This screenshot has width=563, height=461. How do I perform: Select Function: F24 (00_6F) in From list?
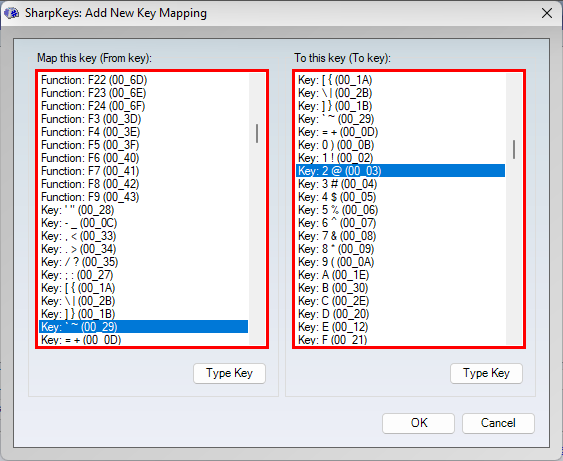(x=143, y=106)
